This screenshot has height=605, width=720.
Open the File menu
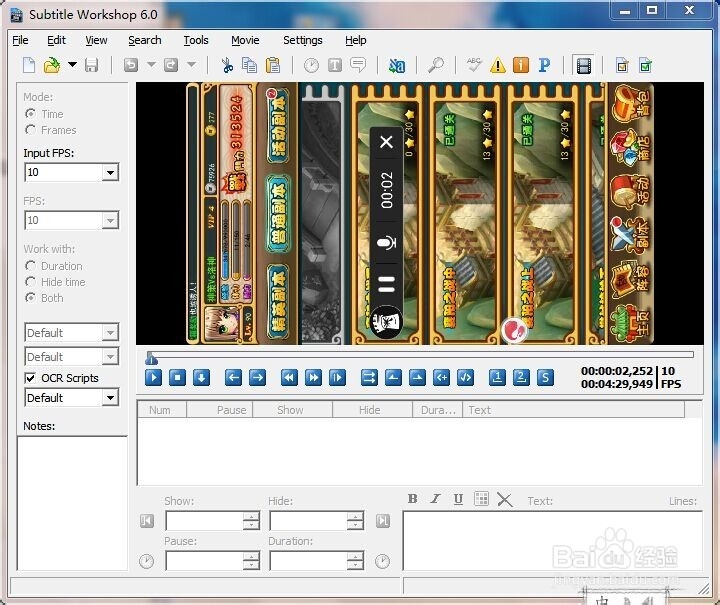pos(20,40)
